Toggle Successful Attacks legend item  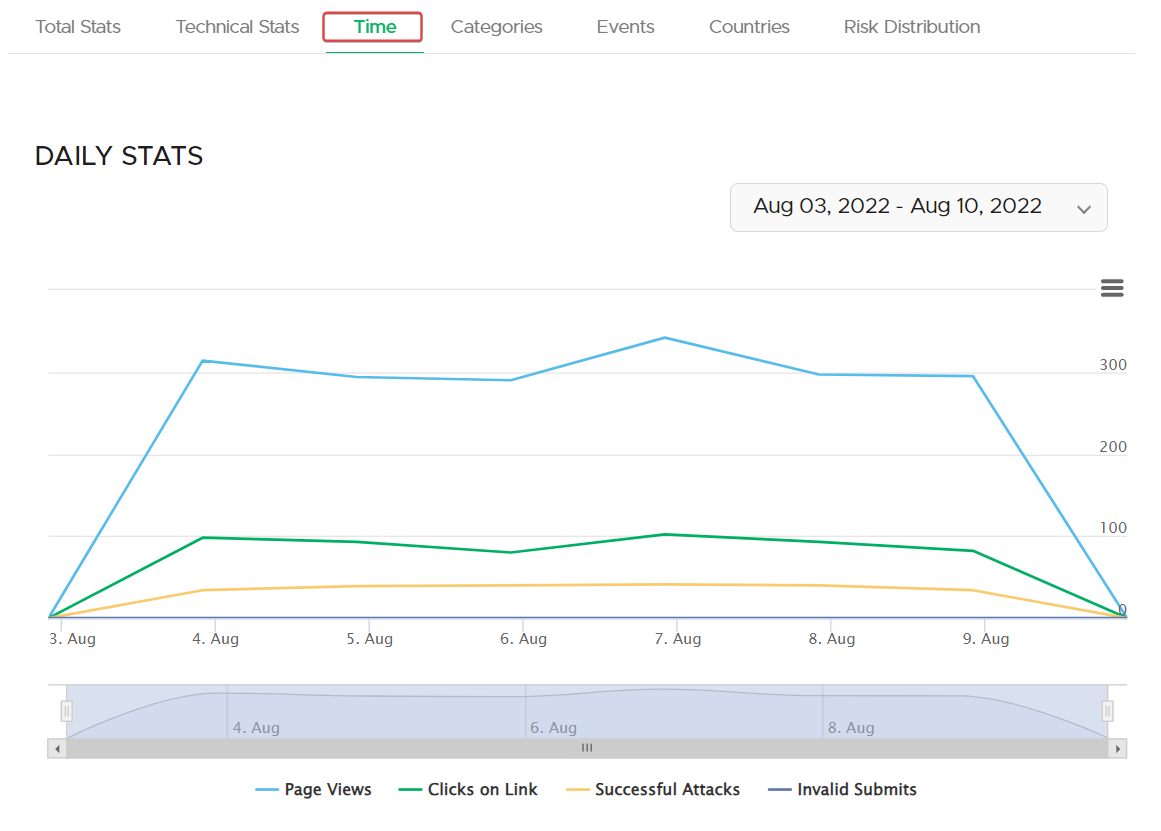click(x=654, y=790)
